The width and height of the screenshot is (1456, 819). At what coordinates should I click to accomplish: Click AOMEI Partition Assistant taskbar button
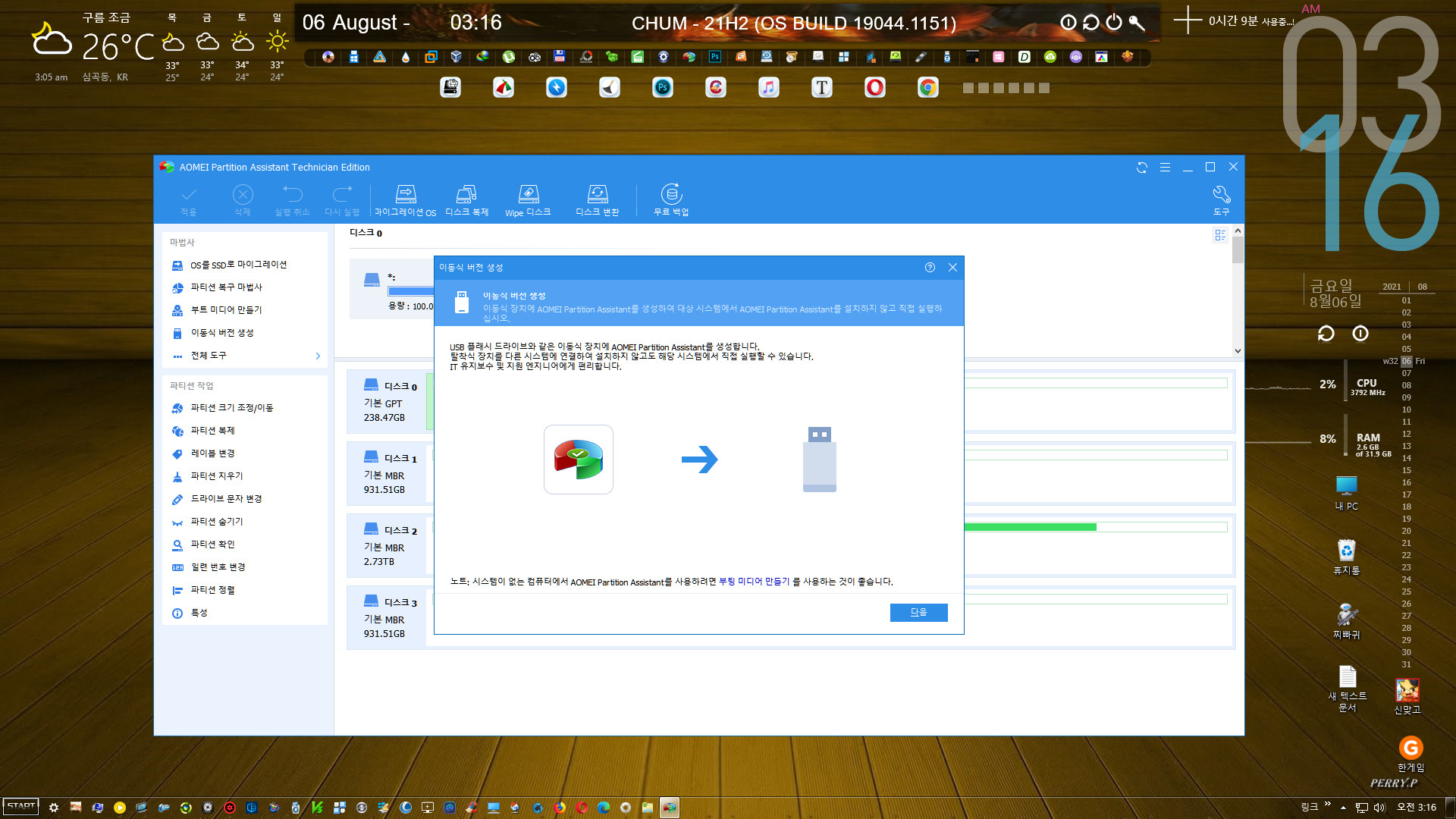point(670,808)
